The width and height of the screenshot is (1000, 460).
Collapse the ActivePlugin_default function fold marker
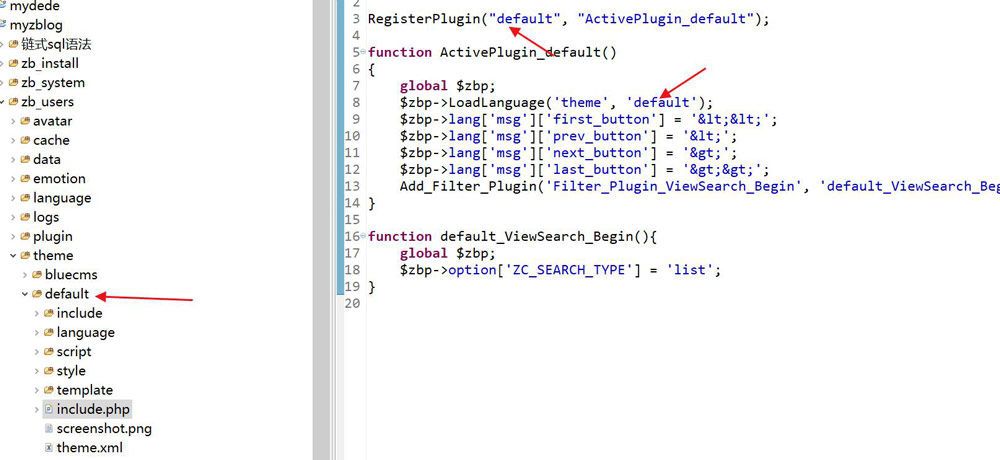click(363, 52)
